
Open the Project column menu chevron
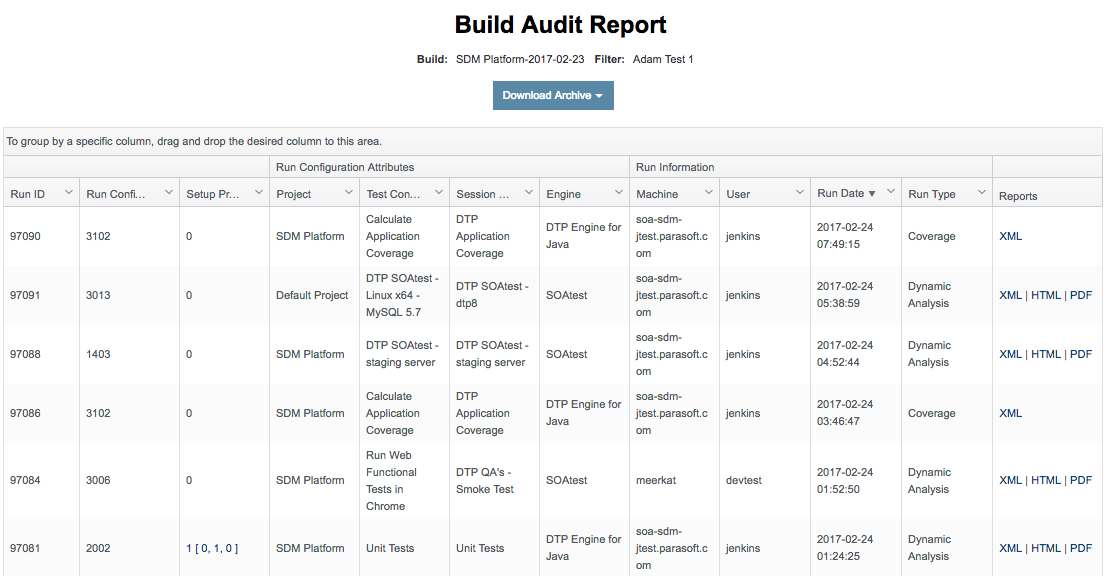click(349, 192)
